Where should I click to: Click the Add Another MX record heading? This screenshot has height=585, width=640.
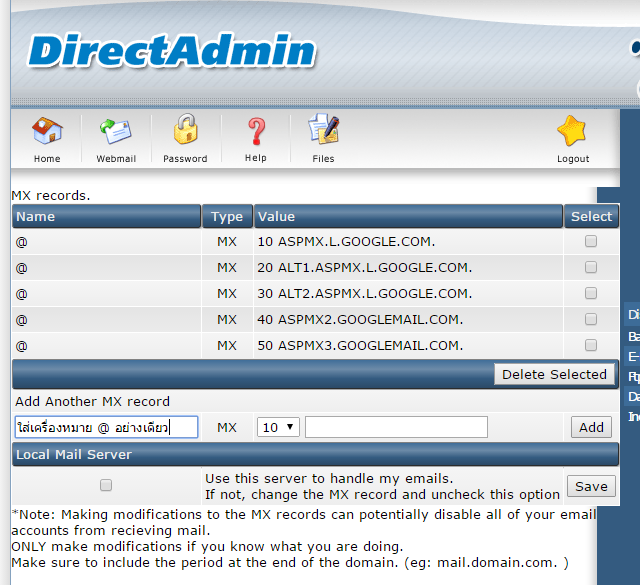tap(92, 401)
